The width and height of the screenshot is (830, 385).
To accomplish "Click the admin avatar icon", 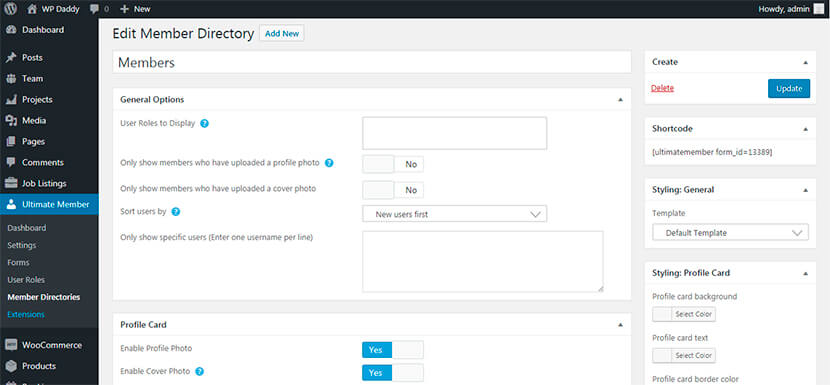I will 819,9.
